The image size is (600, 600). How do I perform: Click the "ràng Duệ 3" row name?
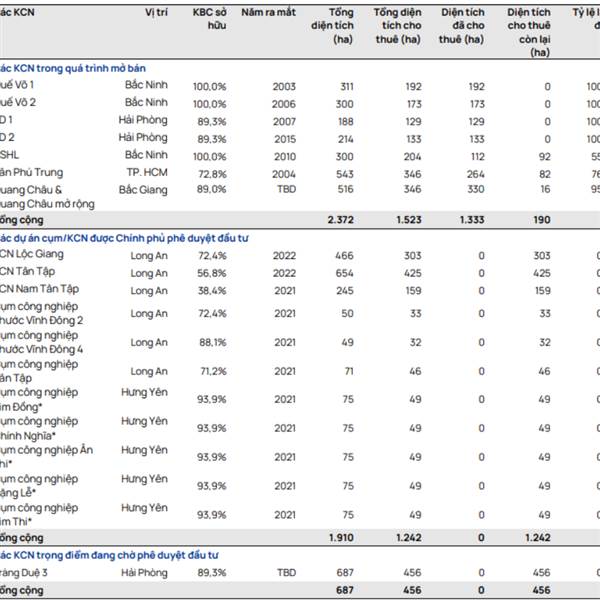(x=24, y=573)
